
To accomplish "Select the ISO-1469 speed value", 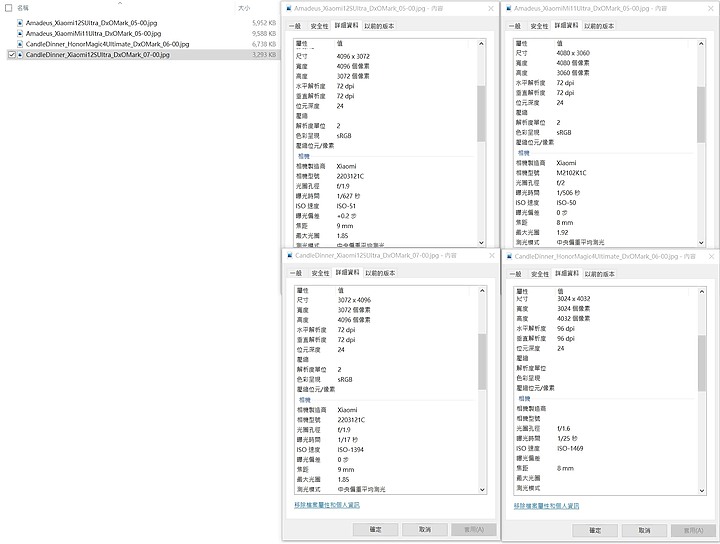I will tap(570, 448).
